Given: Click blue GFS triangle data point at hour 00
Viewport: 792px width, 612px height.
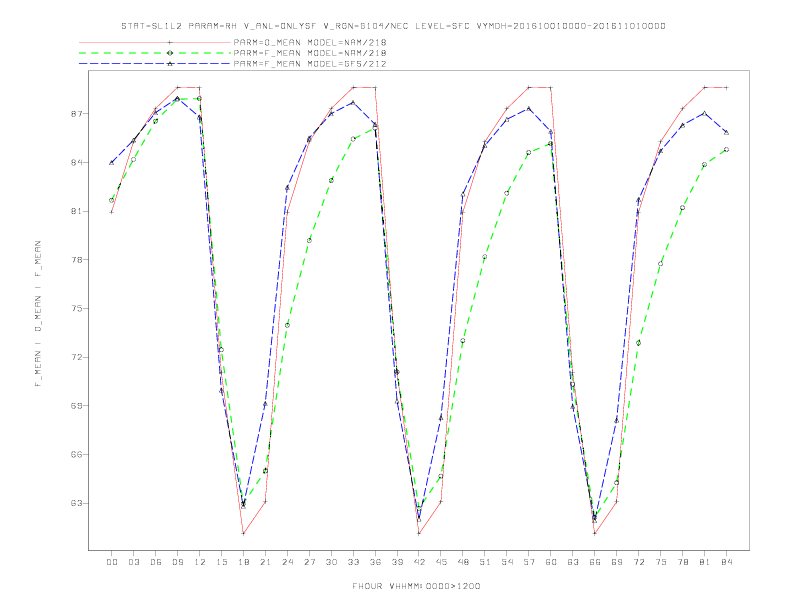Looking at the screenshot, I should (x=112, y=163).
